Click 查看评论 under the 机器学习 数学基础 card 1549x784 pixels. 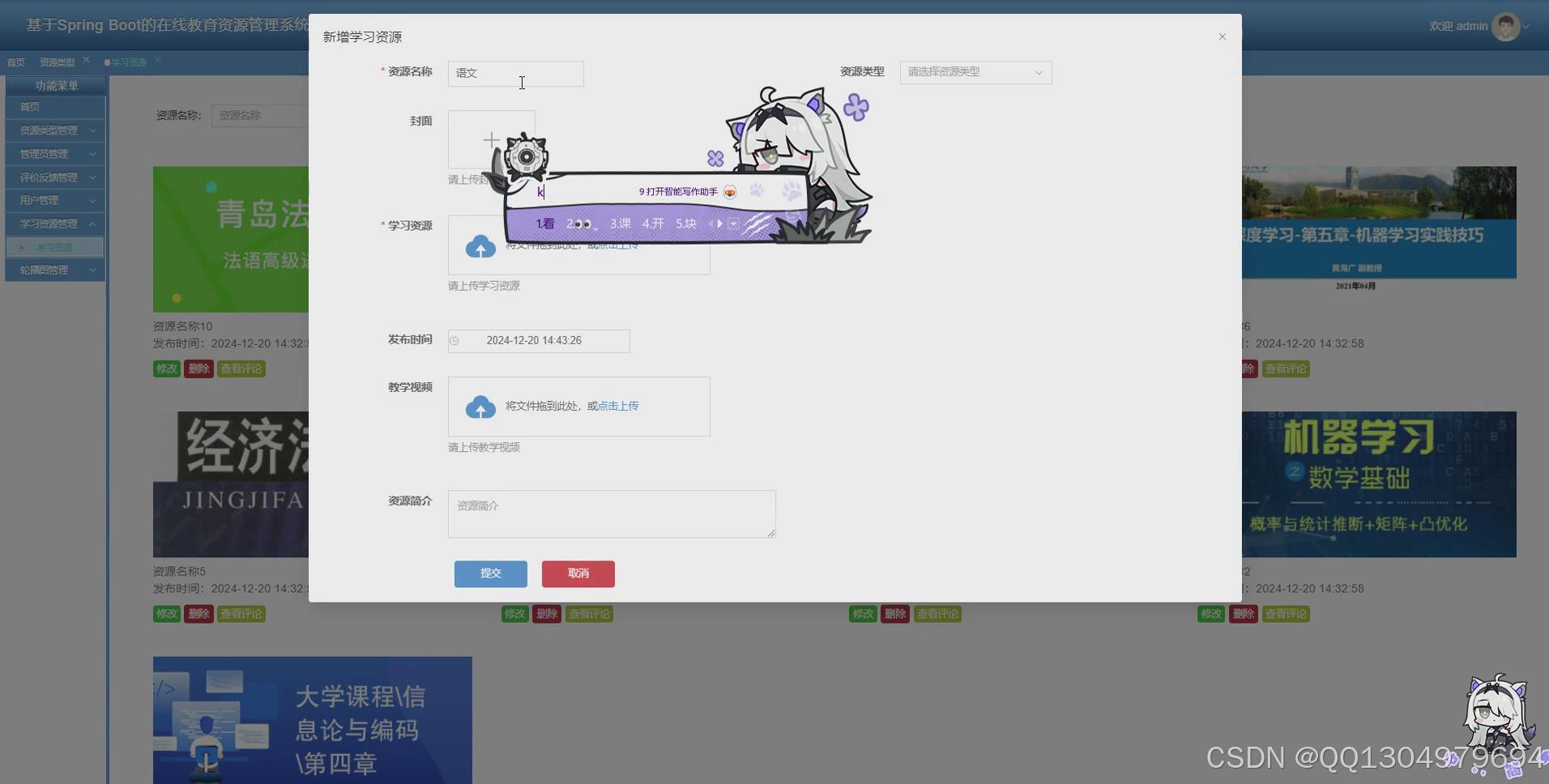click(x=1286, y=614)
